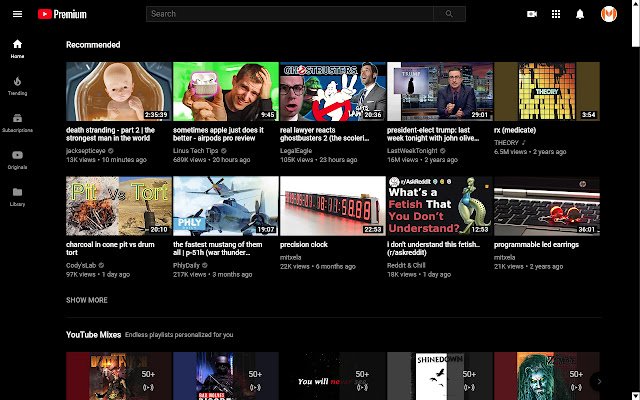This screenshot has width=640, height=400.
Task: Open the YouTube apps grid icon
Action: [x=556, y=14]
